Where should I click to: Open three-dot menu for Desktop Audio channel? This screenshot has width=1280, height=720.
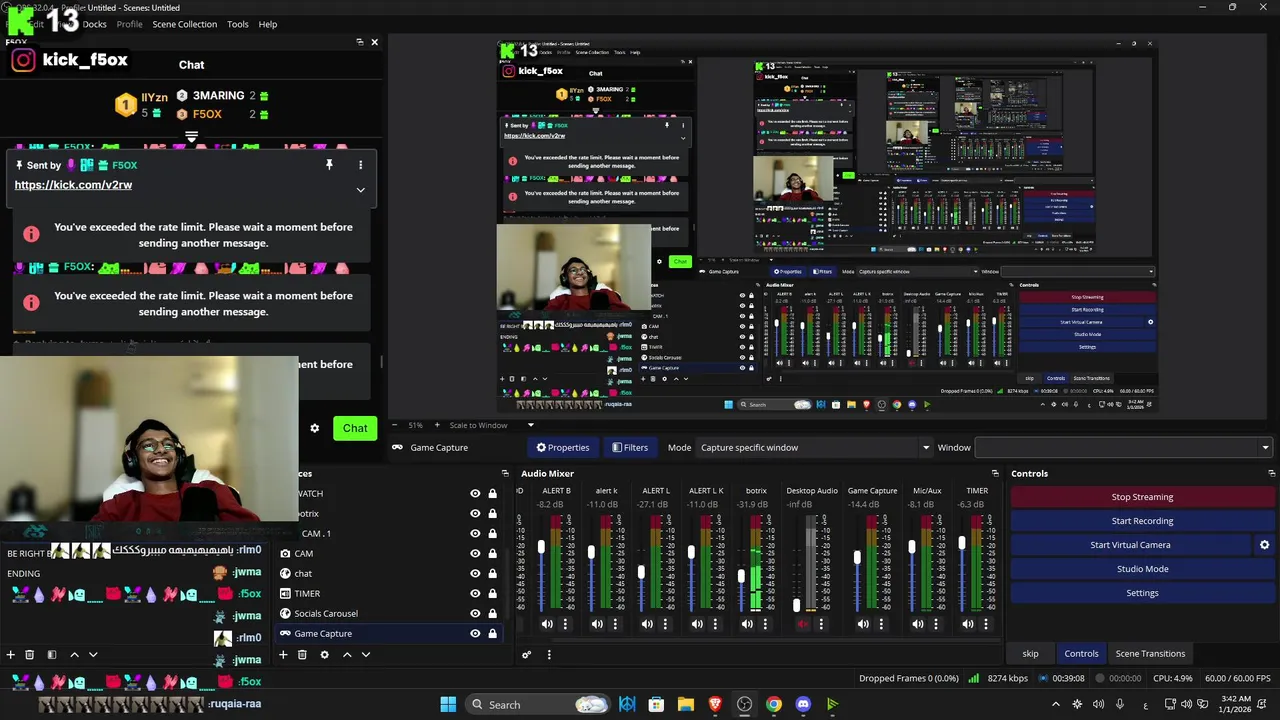(821, 624)
